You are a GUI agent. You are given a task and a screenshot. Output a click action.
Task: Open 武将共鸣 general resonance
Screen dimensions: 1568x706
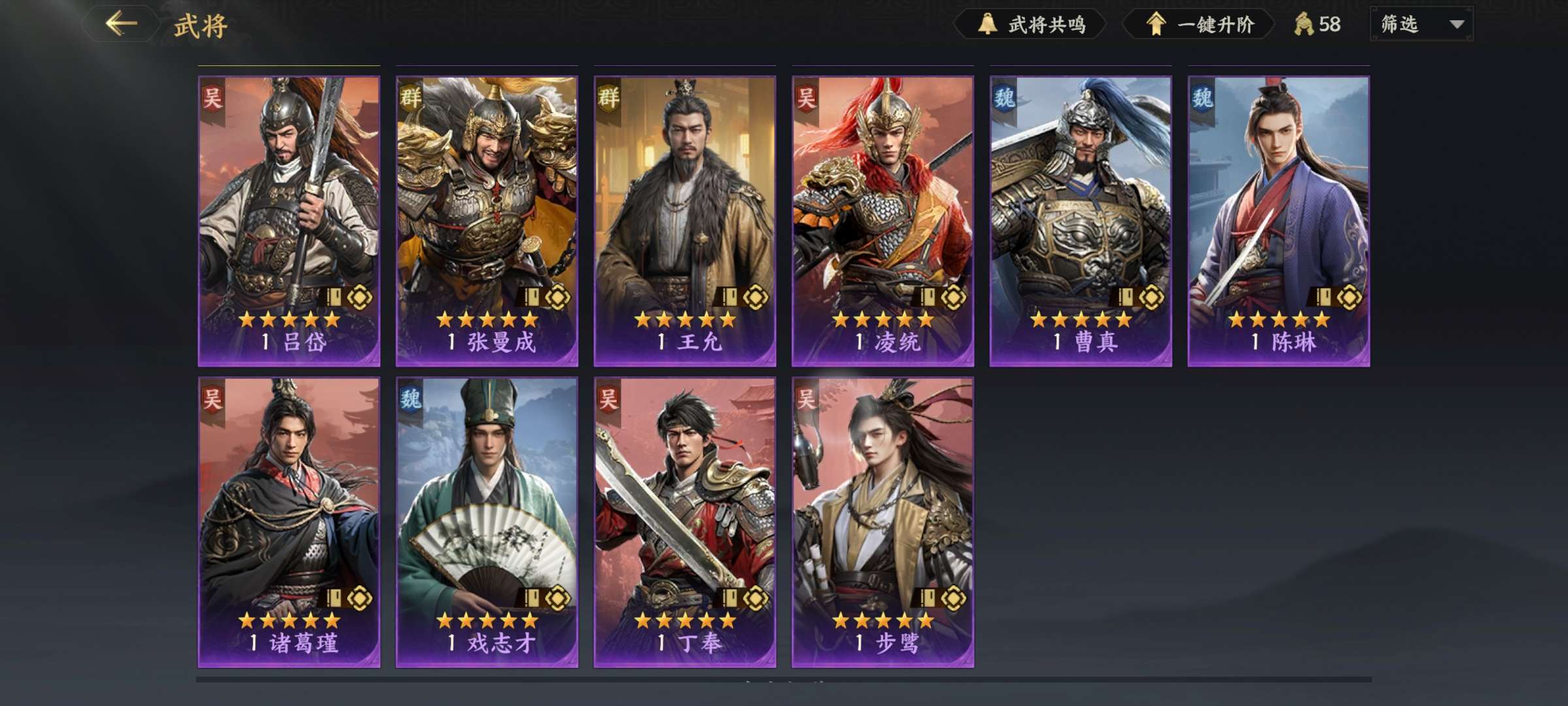(x=1032, y=25)
